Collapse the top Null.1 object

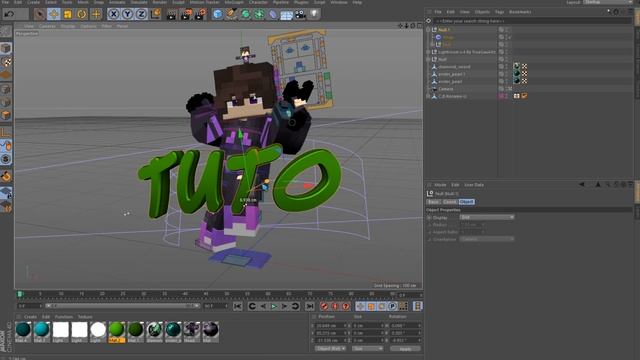click(428, 30)
